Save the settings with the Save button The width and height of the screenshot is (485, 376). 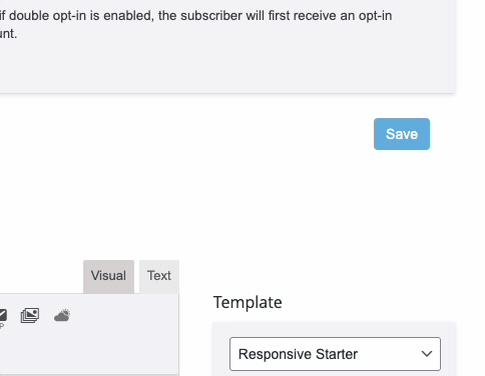(x=402, y=134)
